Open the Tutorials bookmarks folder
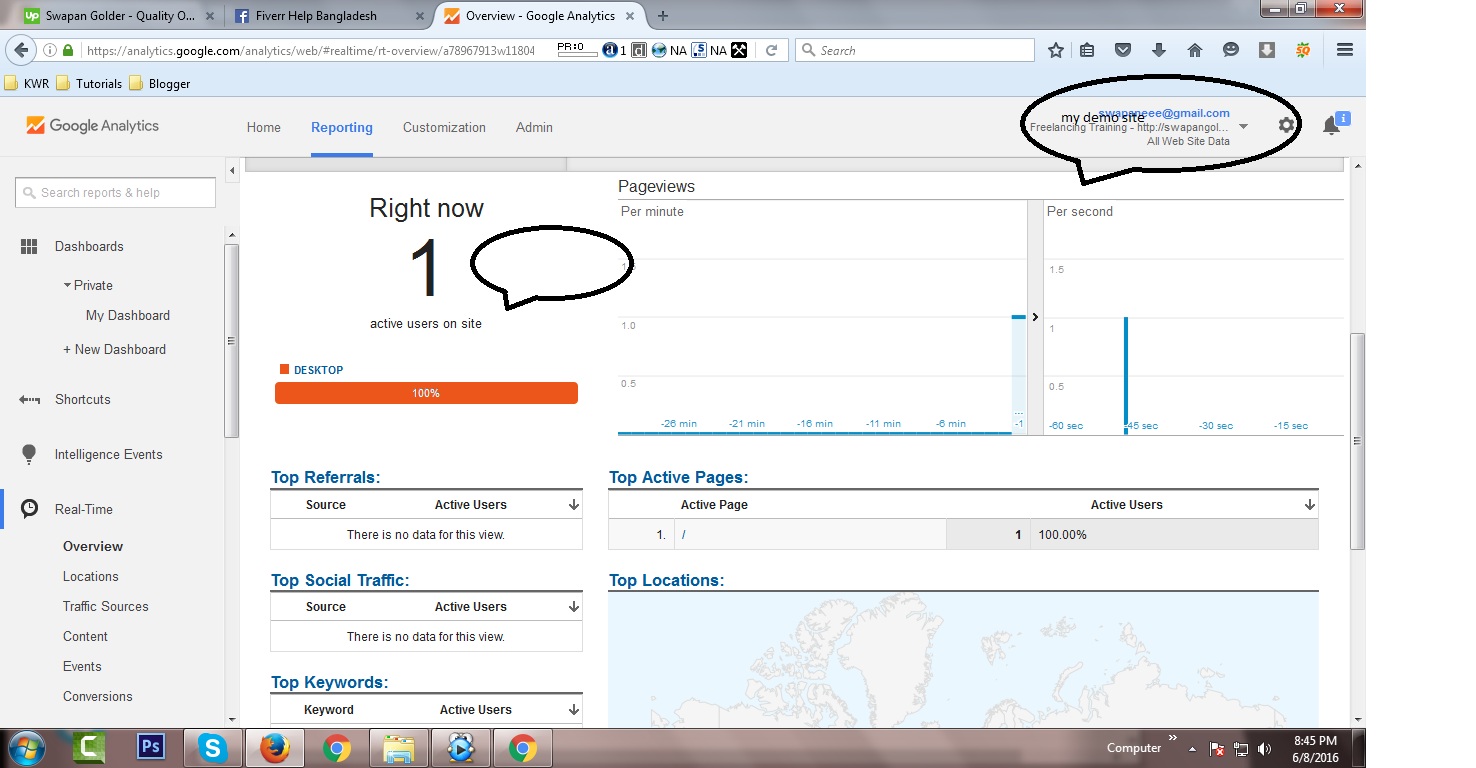This screenshot has width=1476, height=768. [89, 84]
